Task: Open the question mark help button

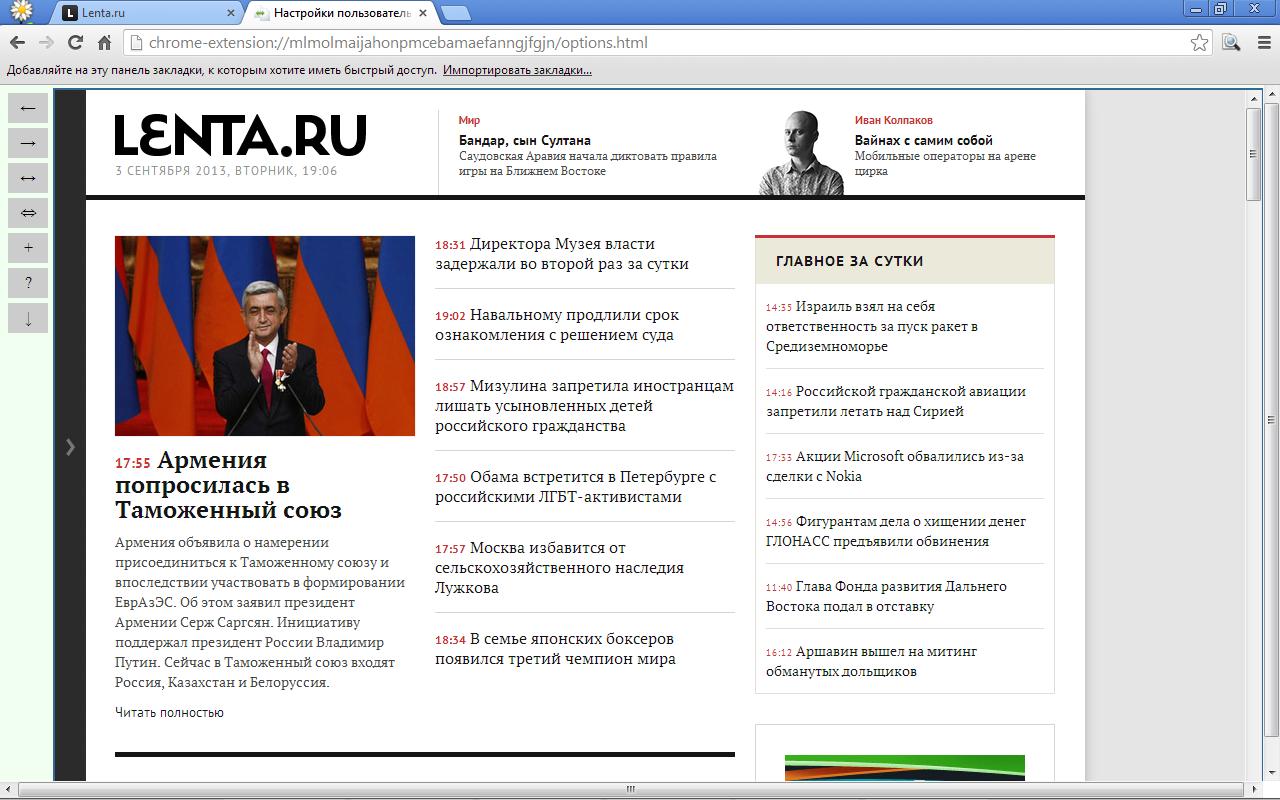Action: pos(28,283)
